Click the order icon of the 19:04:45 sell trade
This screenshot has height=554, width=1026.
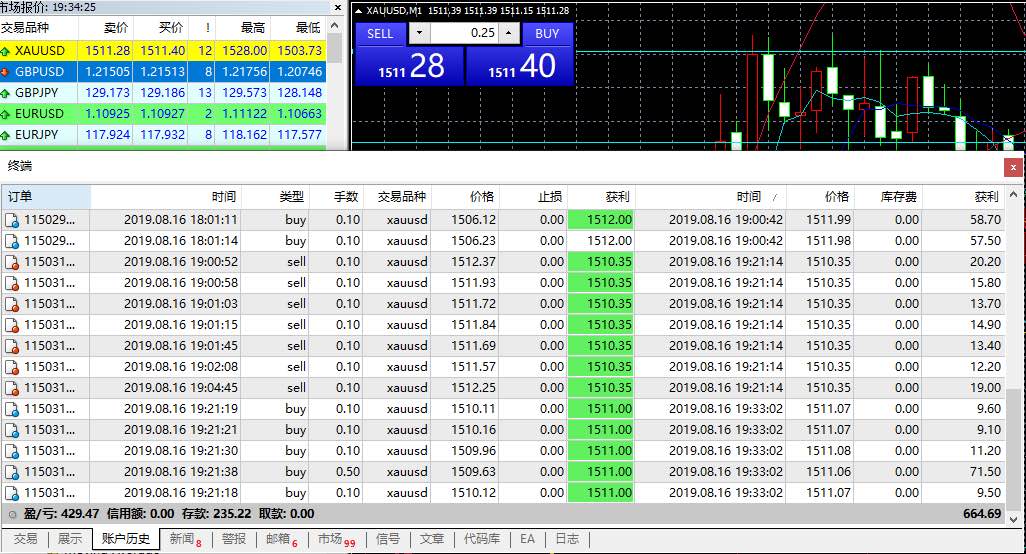[x=12, y=388]
